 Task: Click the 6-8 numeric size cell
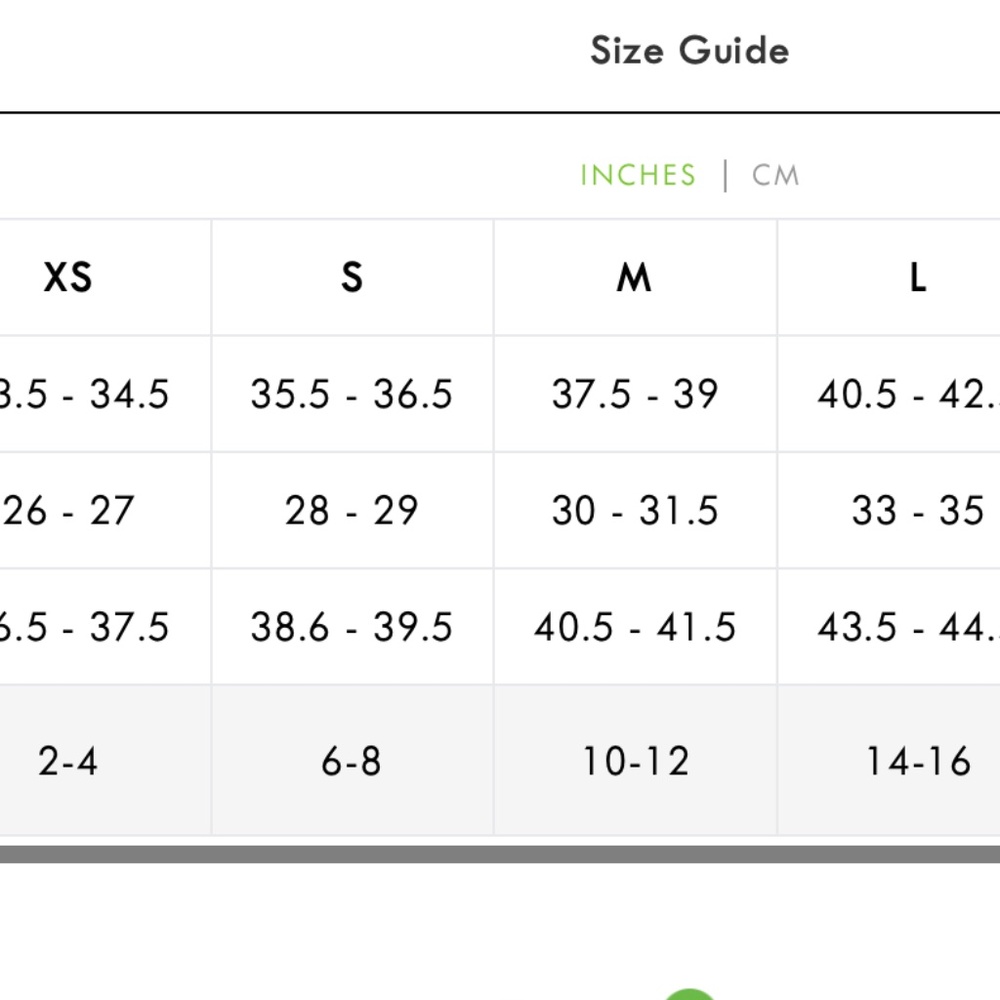[x=352, y=760]
